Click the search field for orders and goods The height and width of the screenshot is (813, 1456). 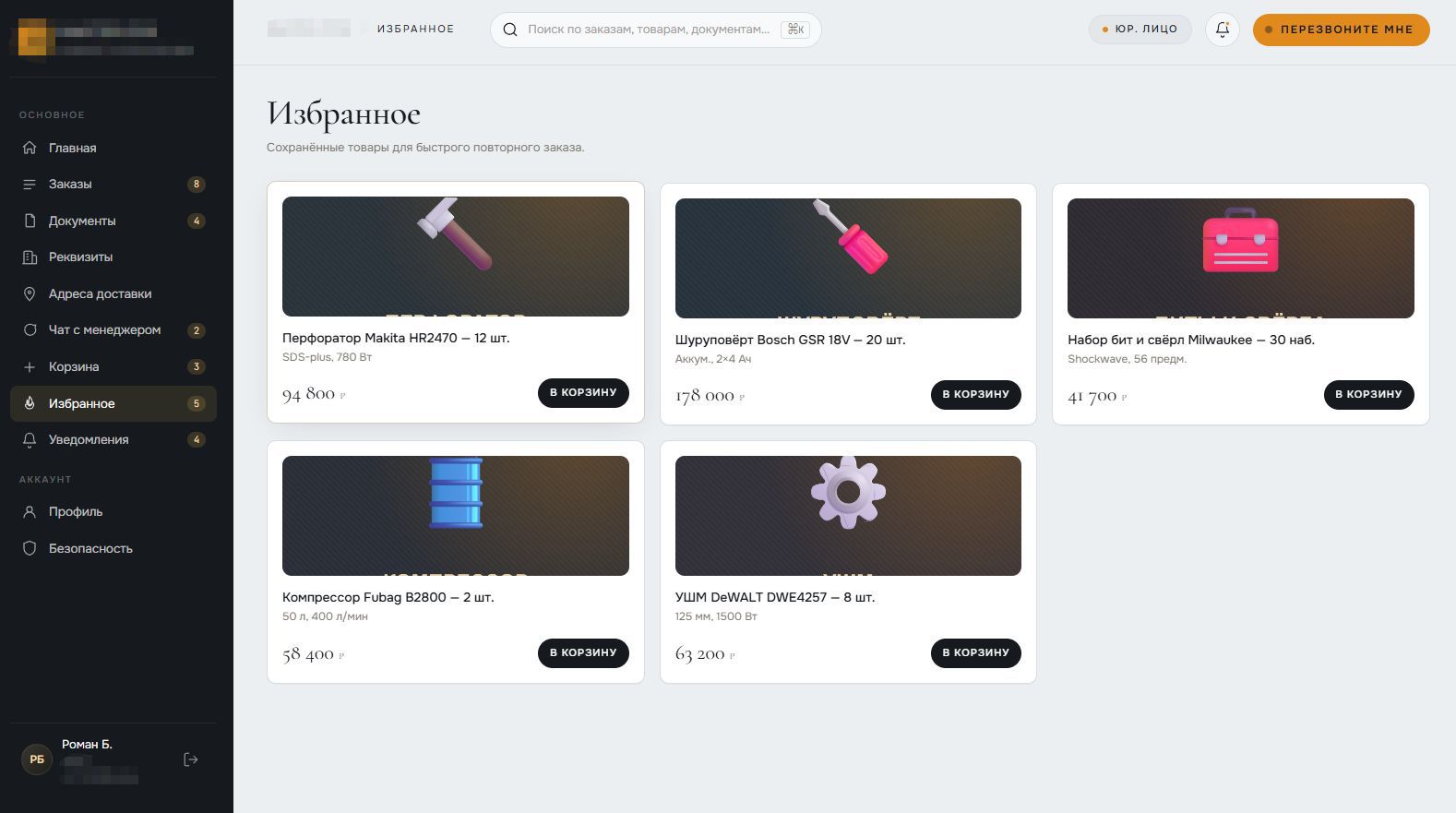coord(655,30)
